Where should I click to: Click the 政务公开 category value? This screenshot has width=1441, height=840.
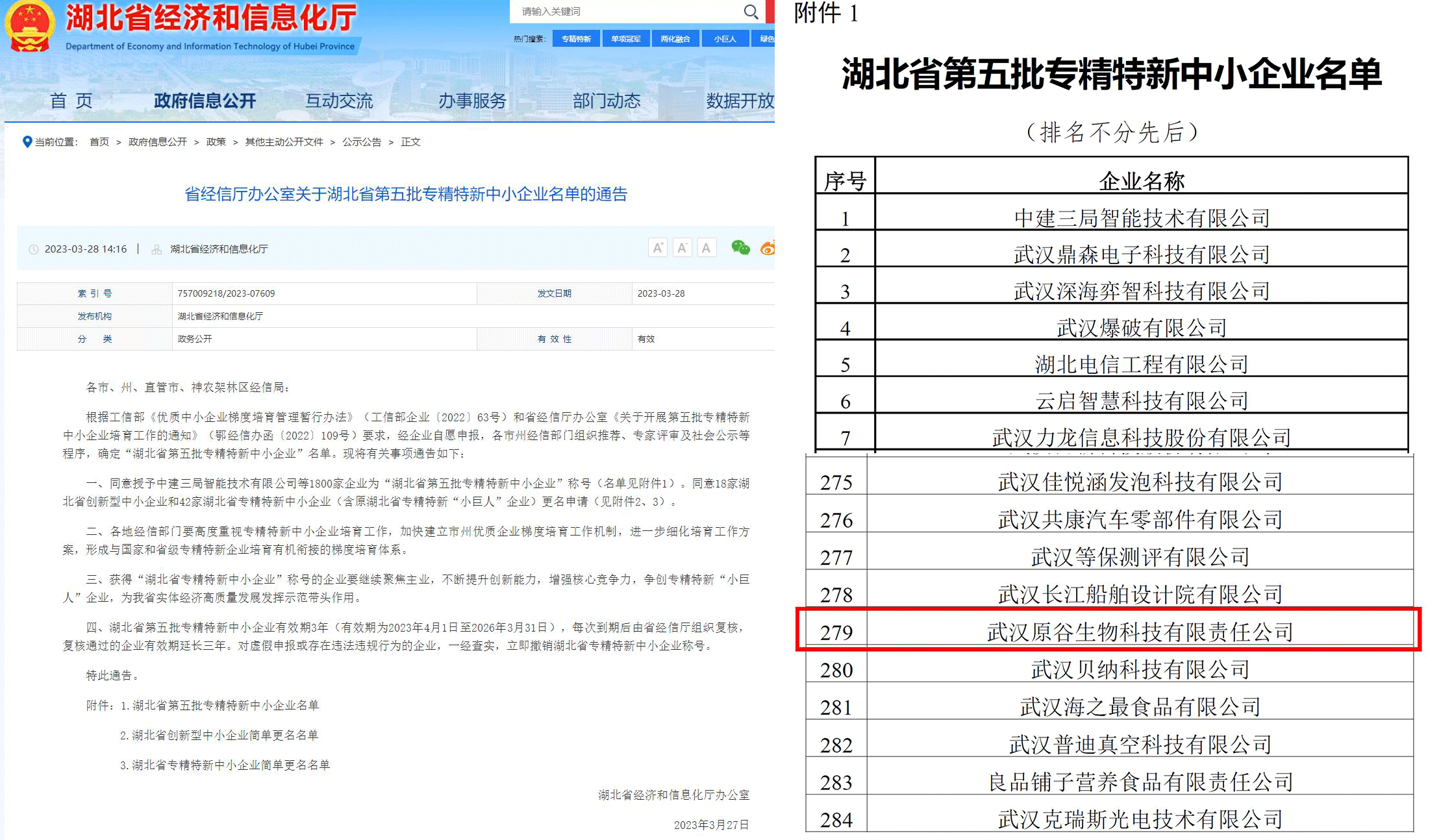(x=195, y=339)
